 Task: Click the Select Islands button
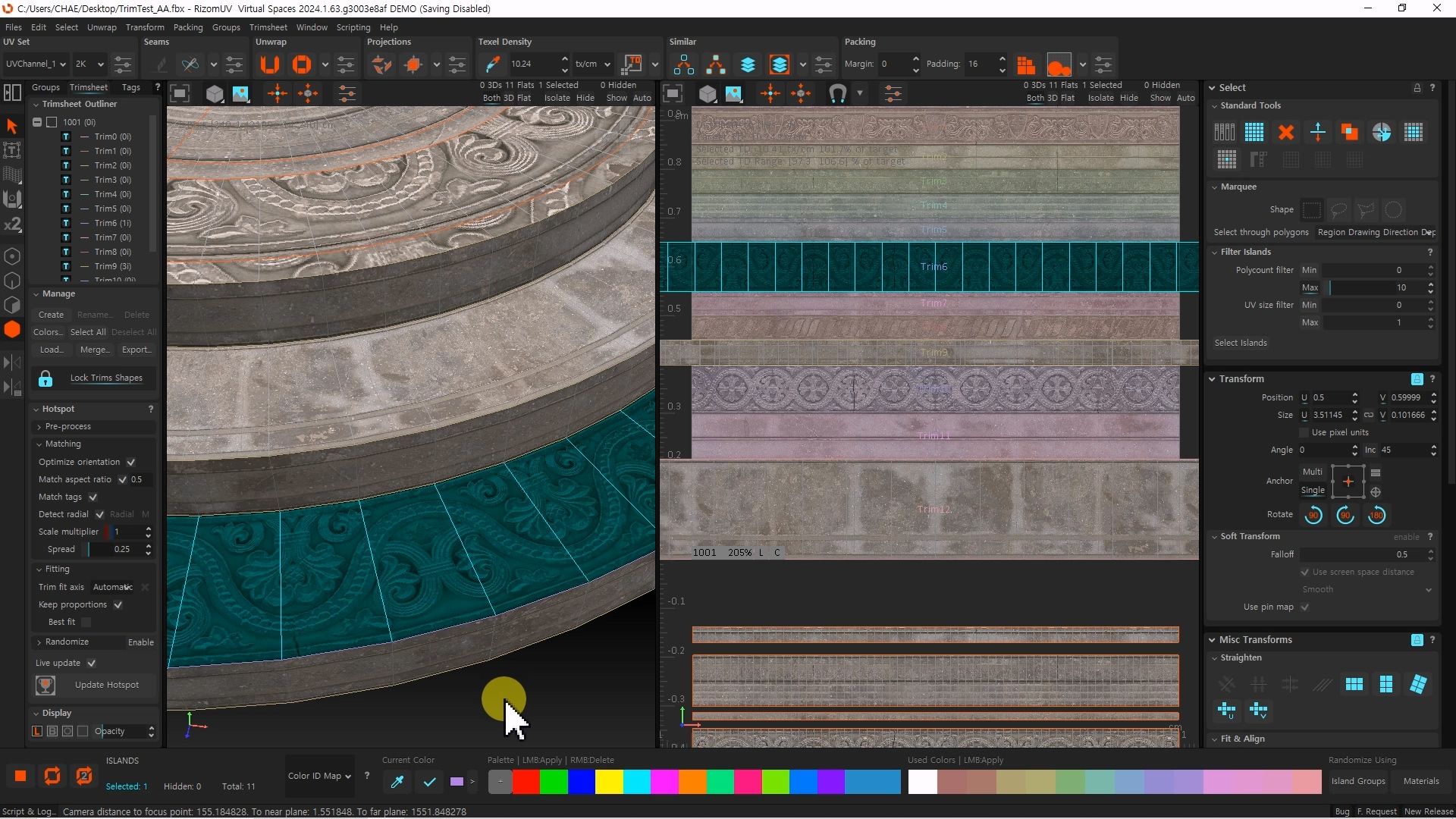coord(1240,343)
